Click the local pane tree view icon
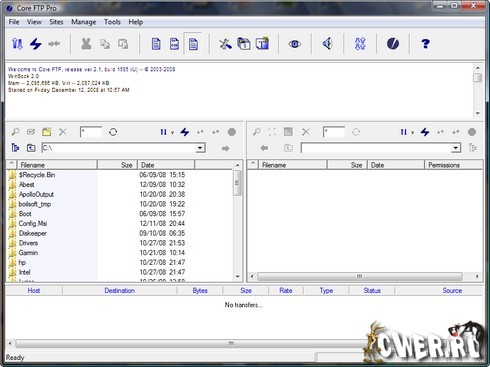 [x=15, y=147]
